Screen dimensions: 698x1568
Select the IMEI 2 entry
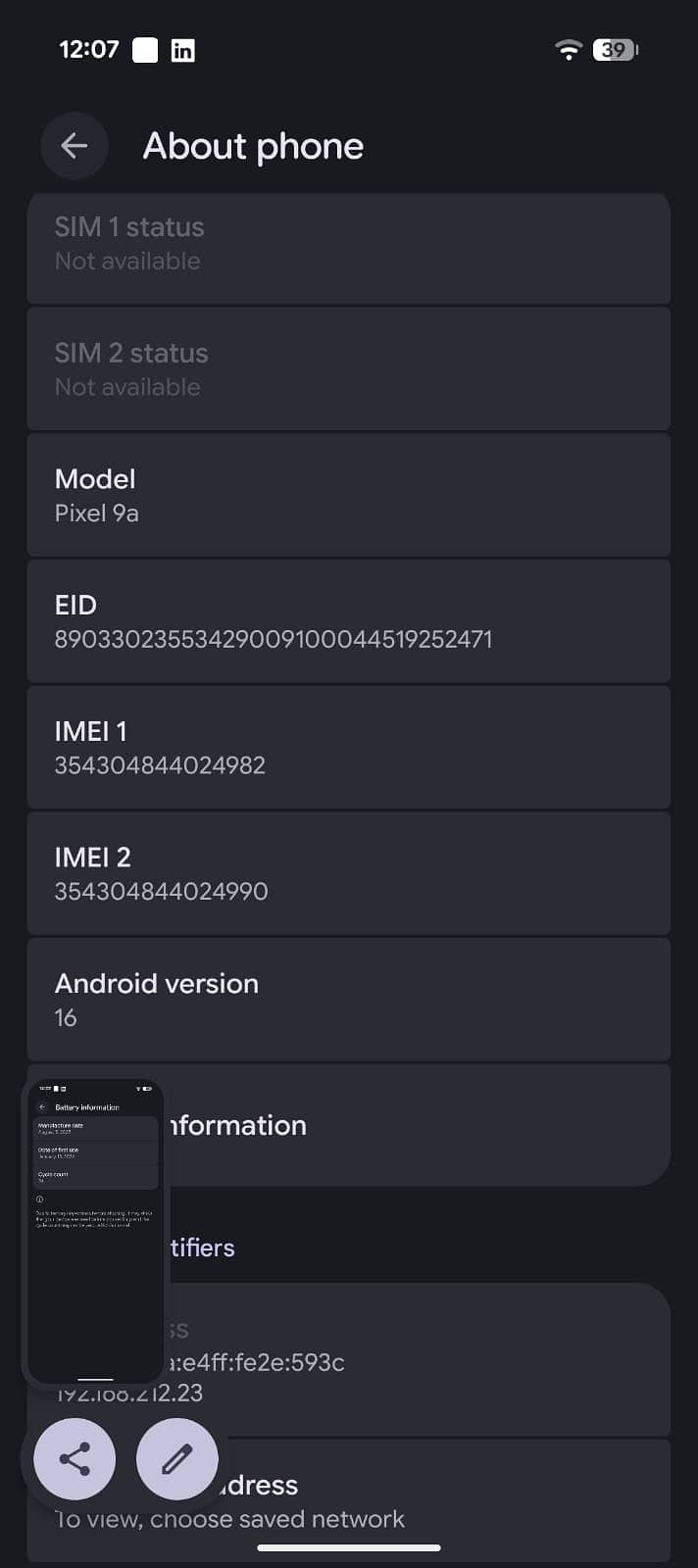tap(348, 873)
